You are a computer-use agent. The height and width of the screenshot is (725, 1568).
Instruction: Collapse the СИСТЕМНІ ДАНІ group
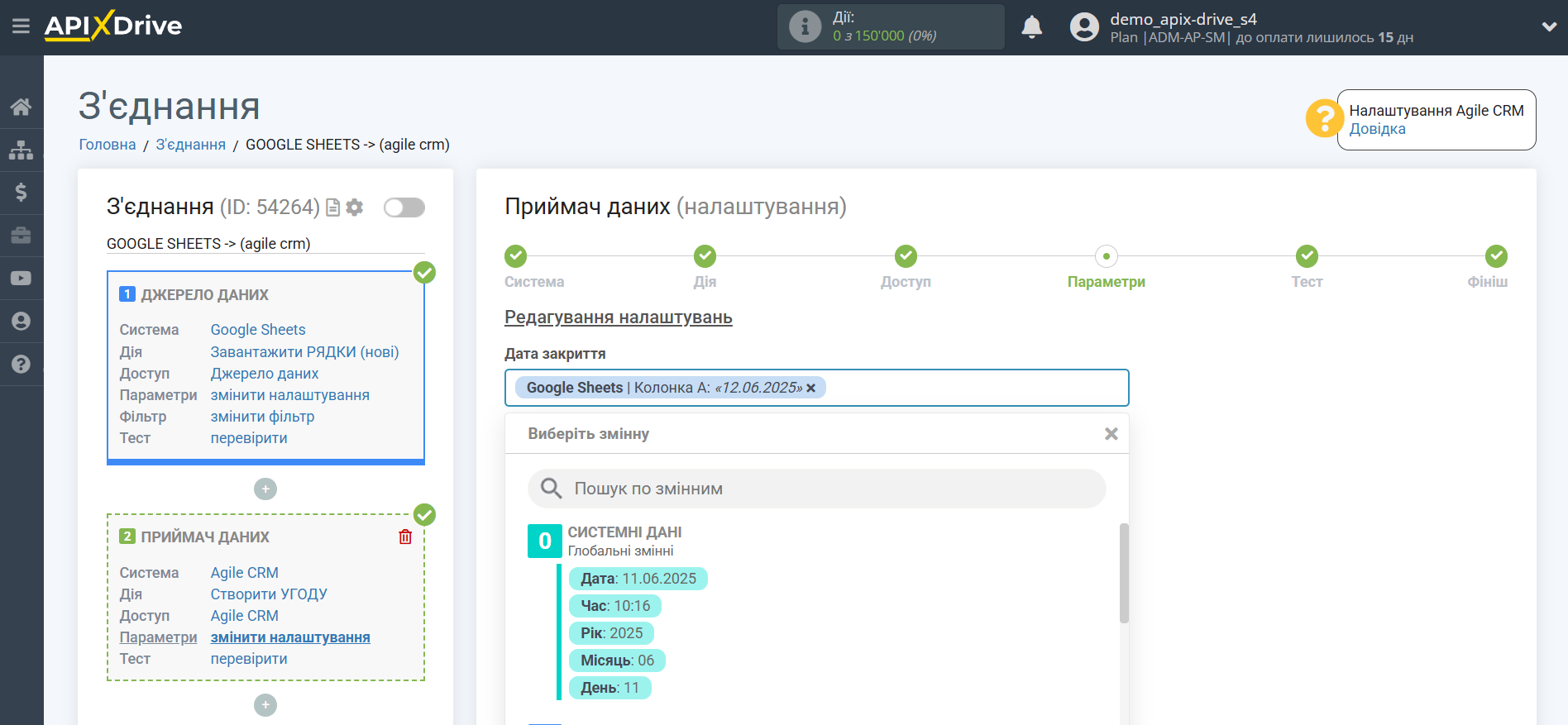tap(545, 541)
